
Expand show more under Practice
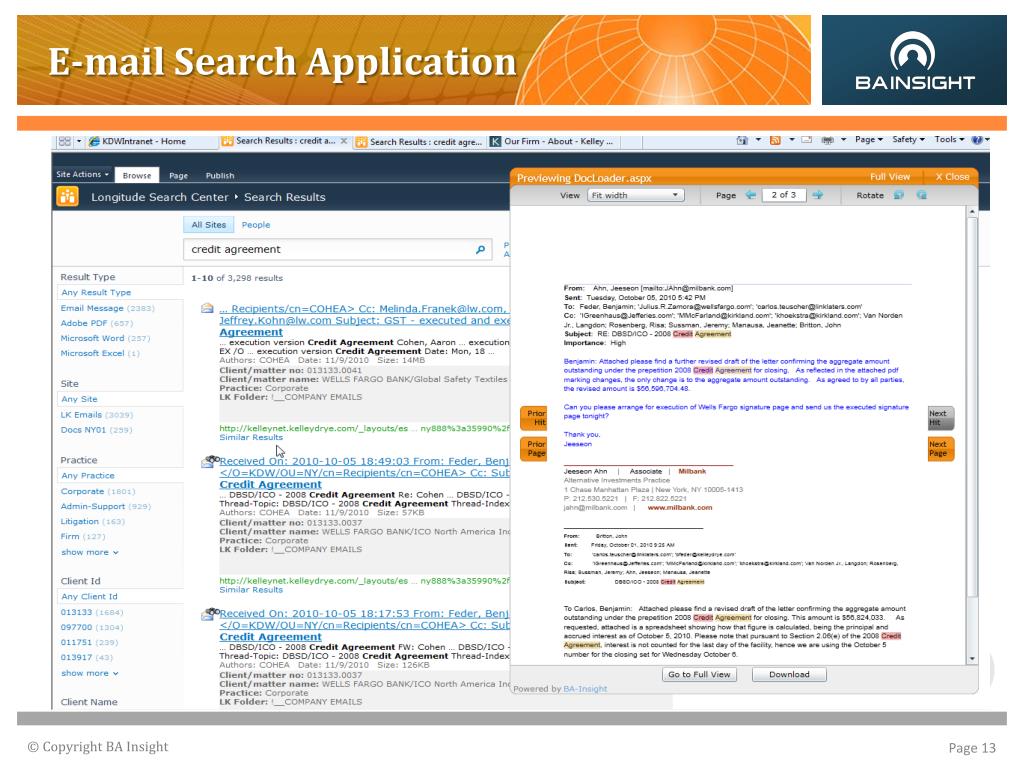(x=90, y=552)
